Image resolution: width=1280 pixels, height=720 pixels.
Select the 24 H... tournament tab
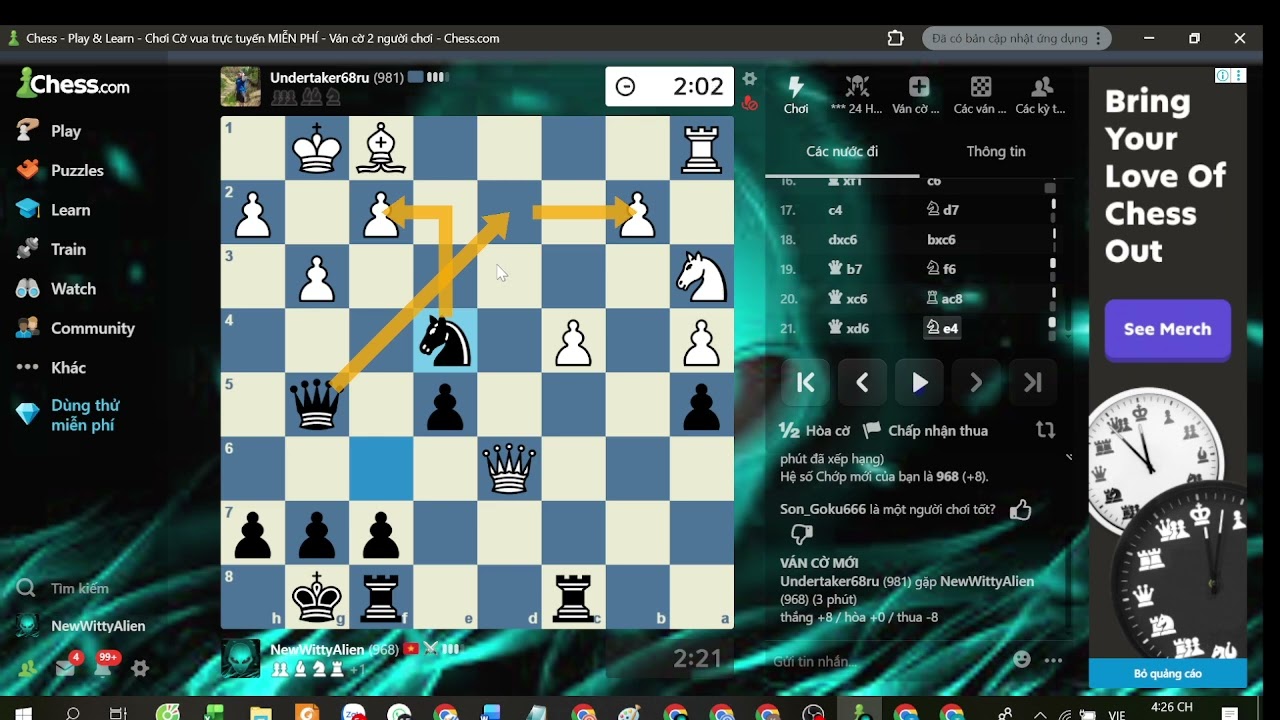[857, 95]
